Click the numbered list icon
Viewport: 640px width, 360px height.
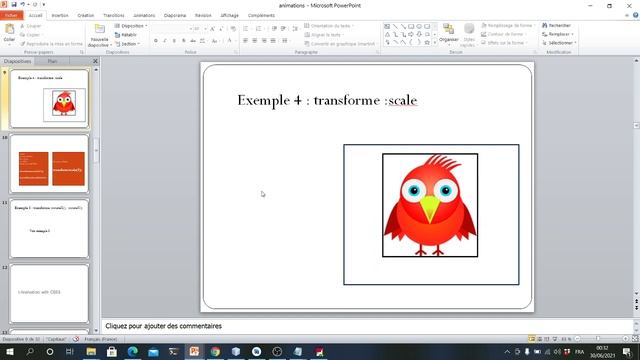tap(258, 29)
